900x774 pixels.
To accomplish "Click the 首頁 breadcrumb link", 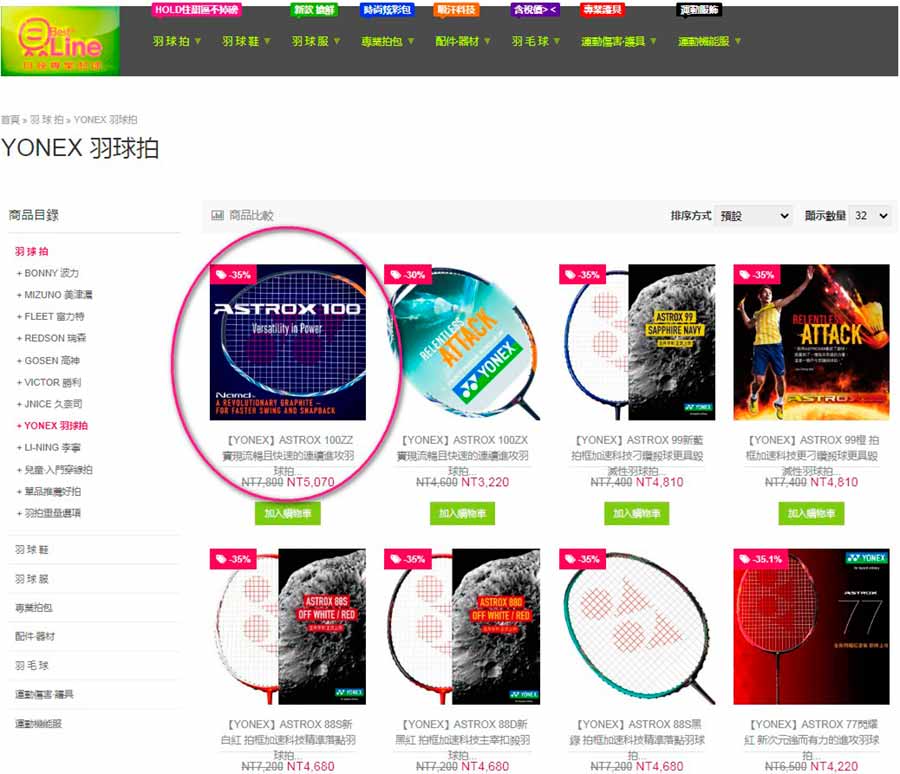I will click(x=10, y=119).
